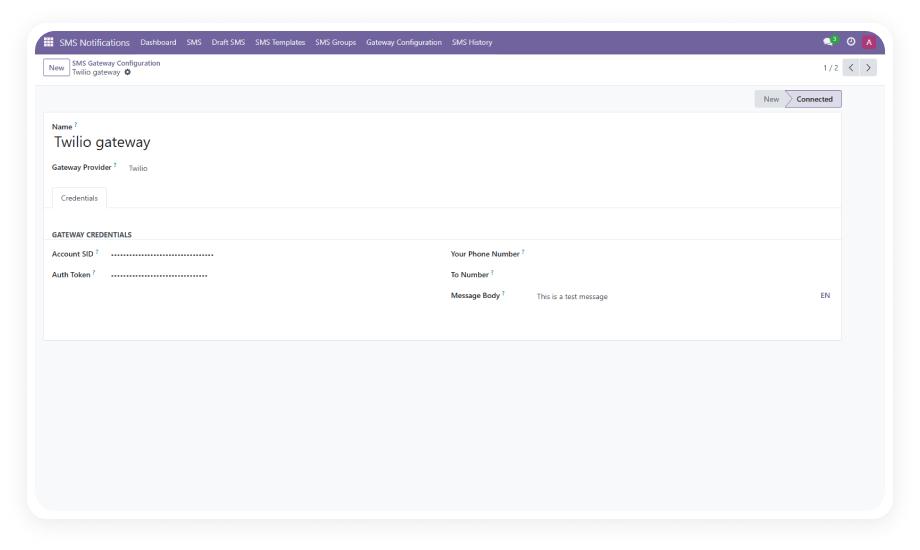Click the Your Phone Number field
This screenshot has width=920, height=550.
684,254
